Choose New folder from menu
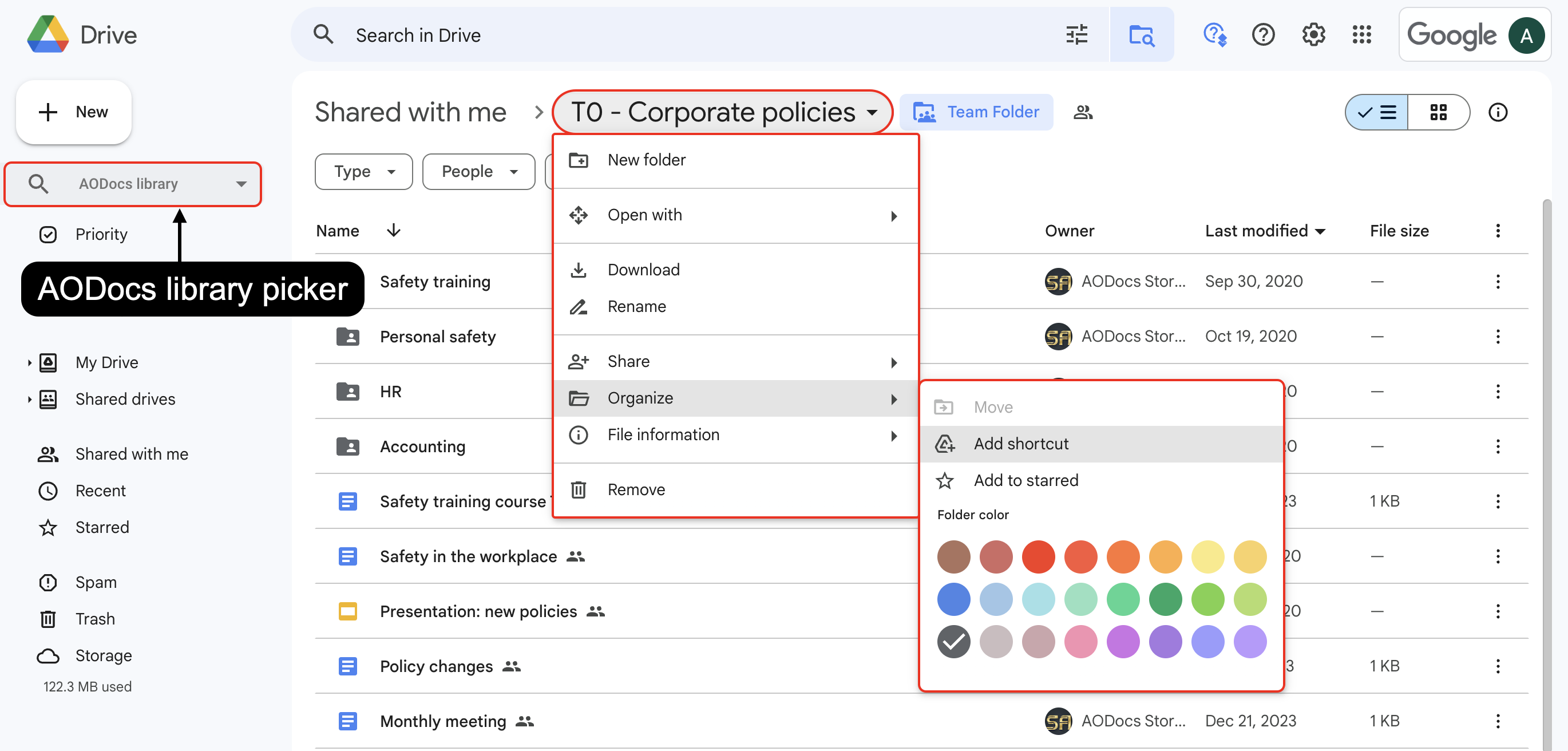Screen dimensions: 1568x751 [x=735, y=160]
